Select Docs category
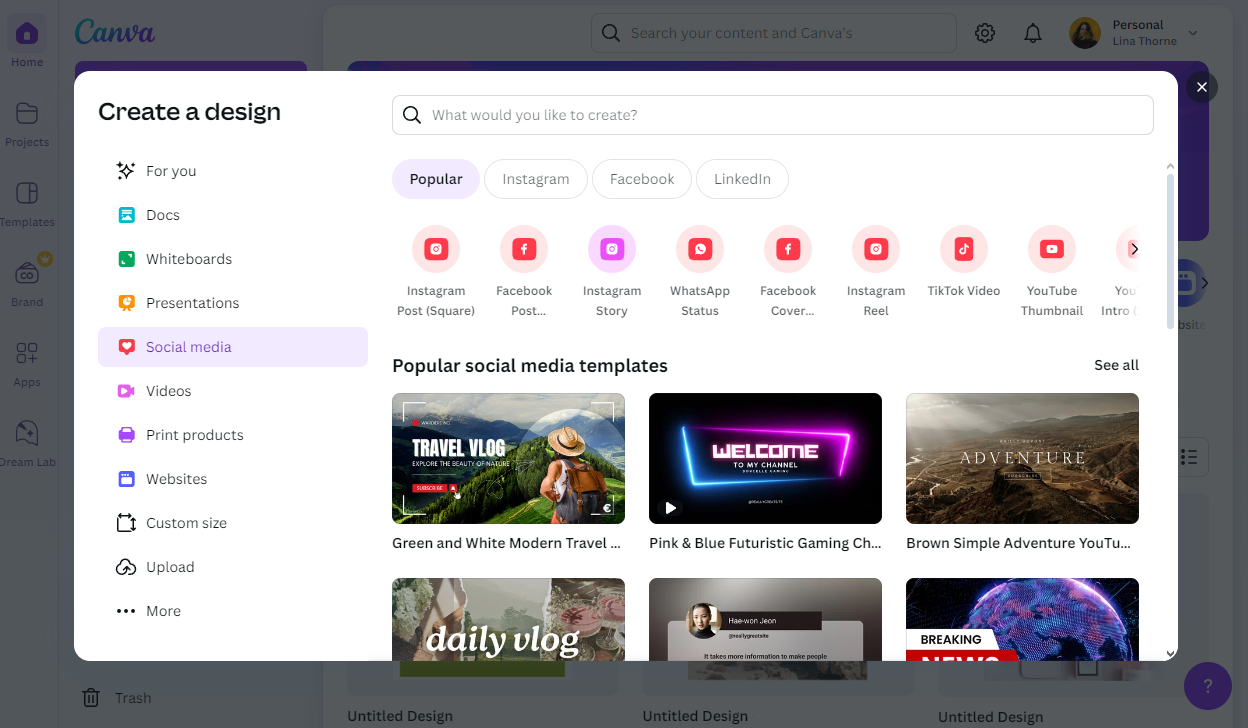Image resolution: width=1248 pixels, height=728 pixels. (x=232, y=215)
